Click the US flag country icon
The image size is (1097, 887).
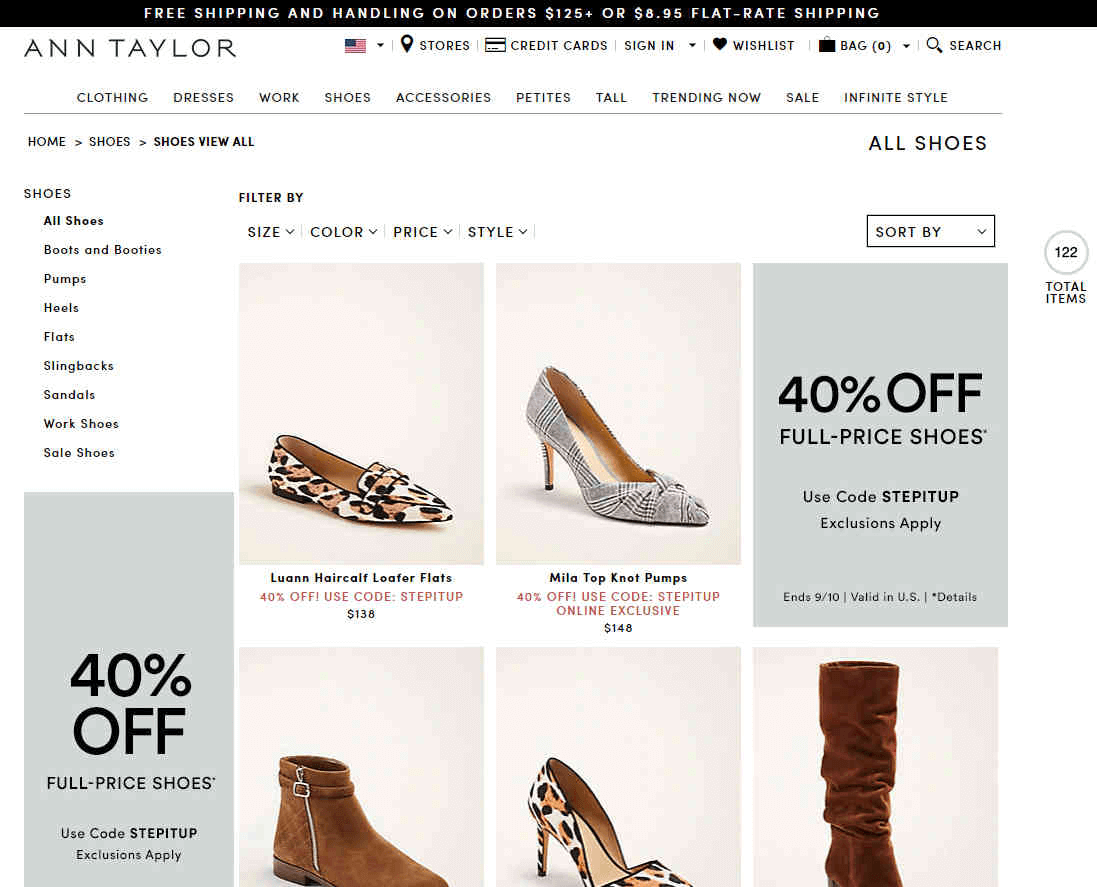(355, 45)
